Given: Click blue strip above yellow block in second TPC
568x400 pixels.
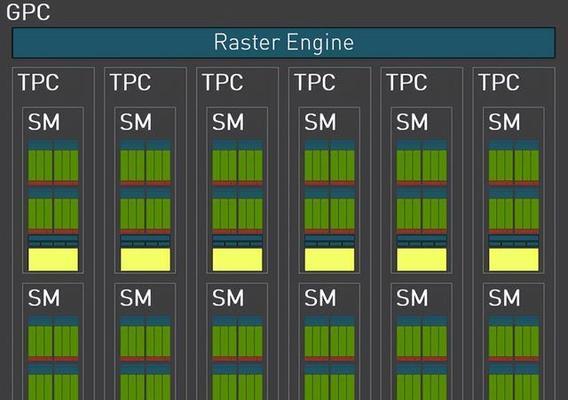Looking at the screenshot, I should [145, 241].
